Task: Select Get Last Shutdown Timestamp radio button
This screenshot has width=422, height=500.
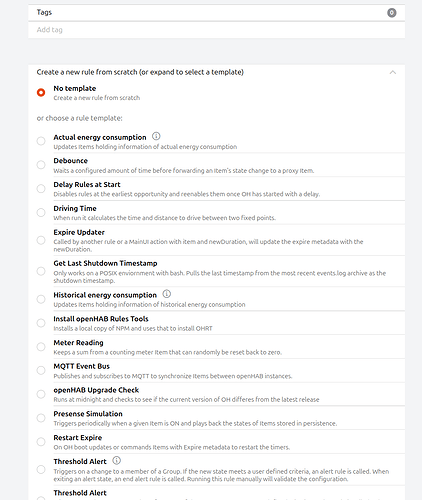Action: [41, 271]
